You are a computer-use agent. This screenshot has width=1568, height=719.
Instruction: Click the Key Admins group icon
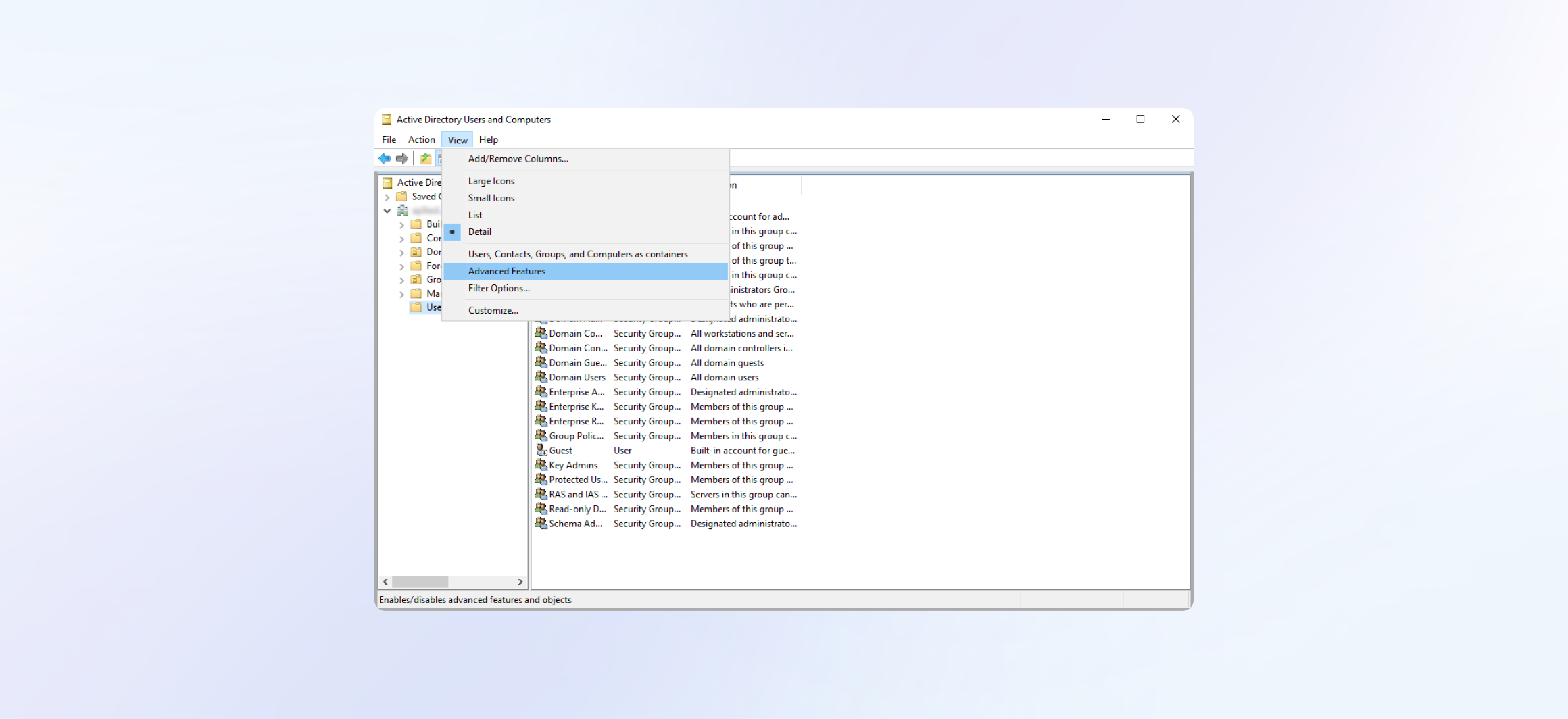541,465
